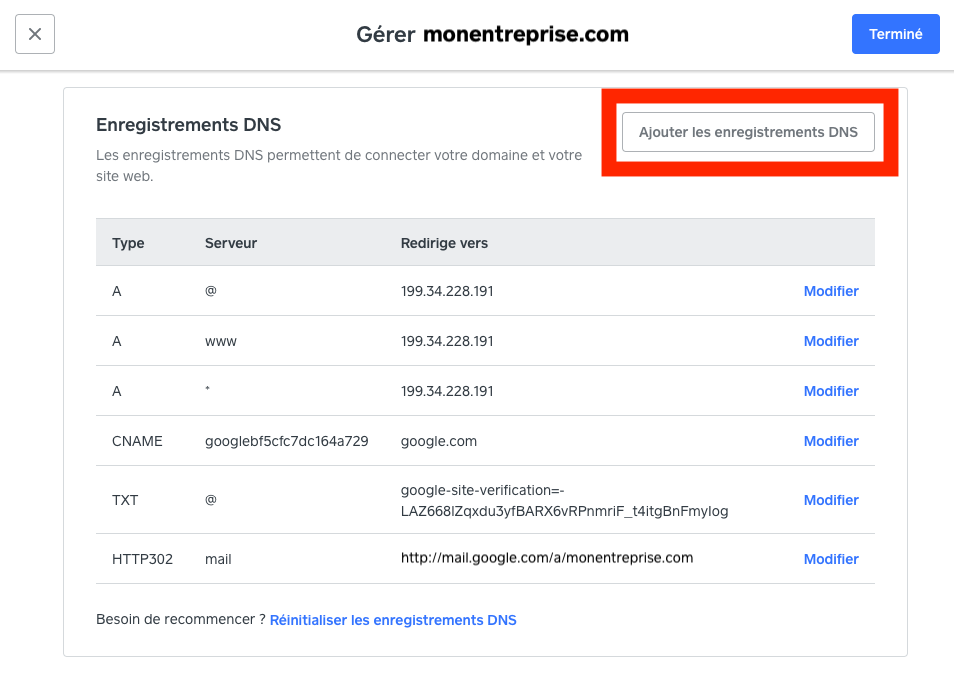Click Ajouter les enregistrements DNS button
The image size is (954, 673).
point(748,132)
